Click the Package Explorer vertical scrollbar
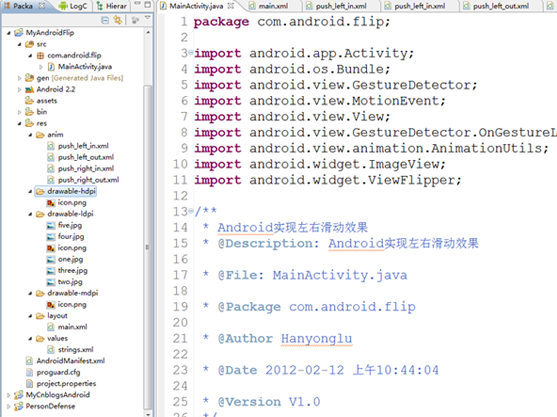557x417 pixels. pos(147,247)
